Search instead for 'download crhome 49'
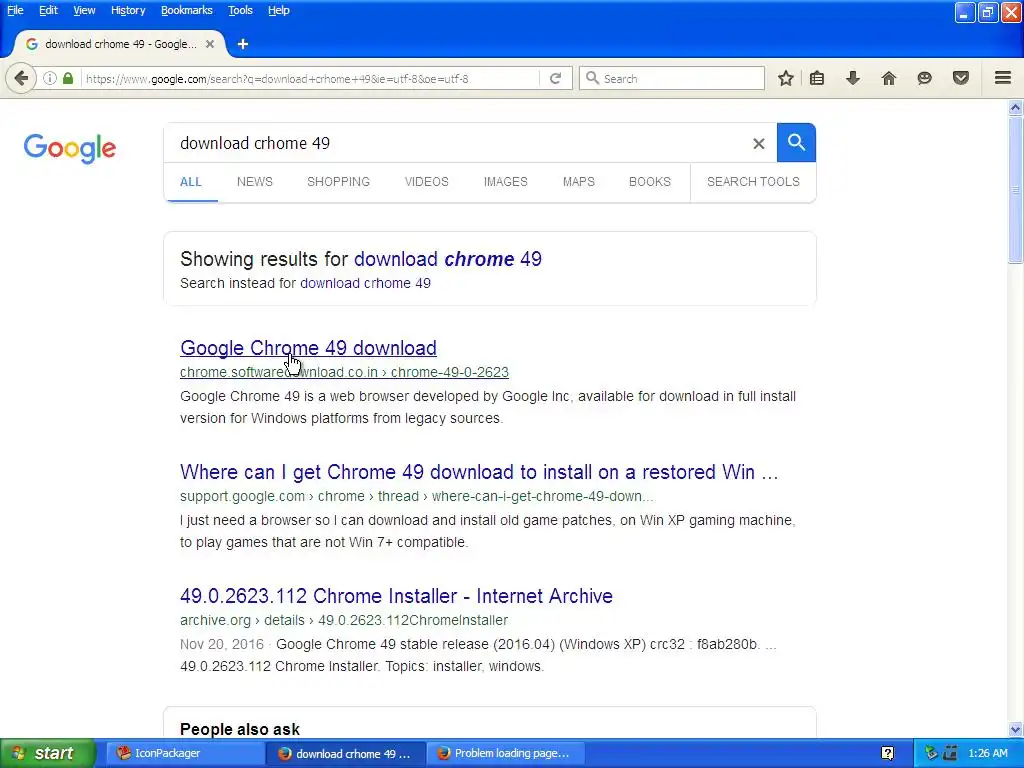This screenshot has height=768, width=1024. click(x=365, y=283)
